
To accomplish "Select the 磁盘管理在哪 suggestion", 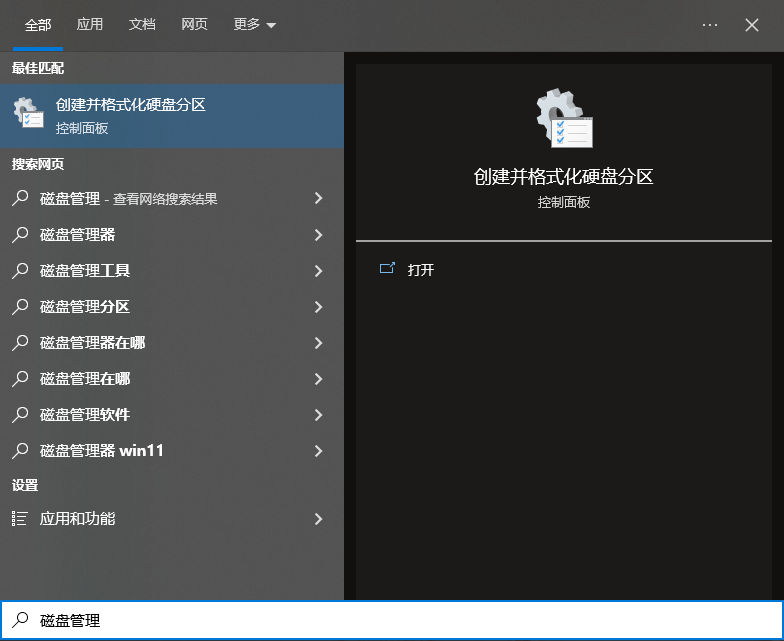I will tap(172, 378).
